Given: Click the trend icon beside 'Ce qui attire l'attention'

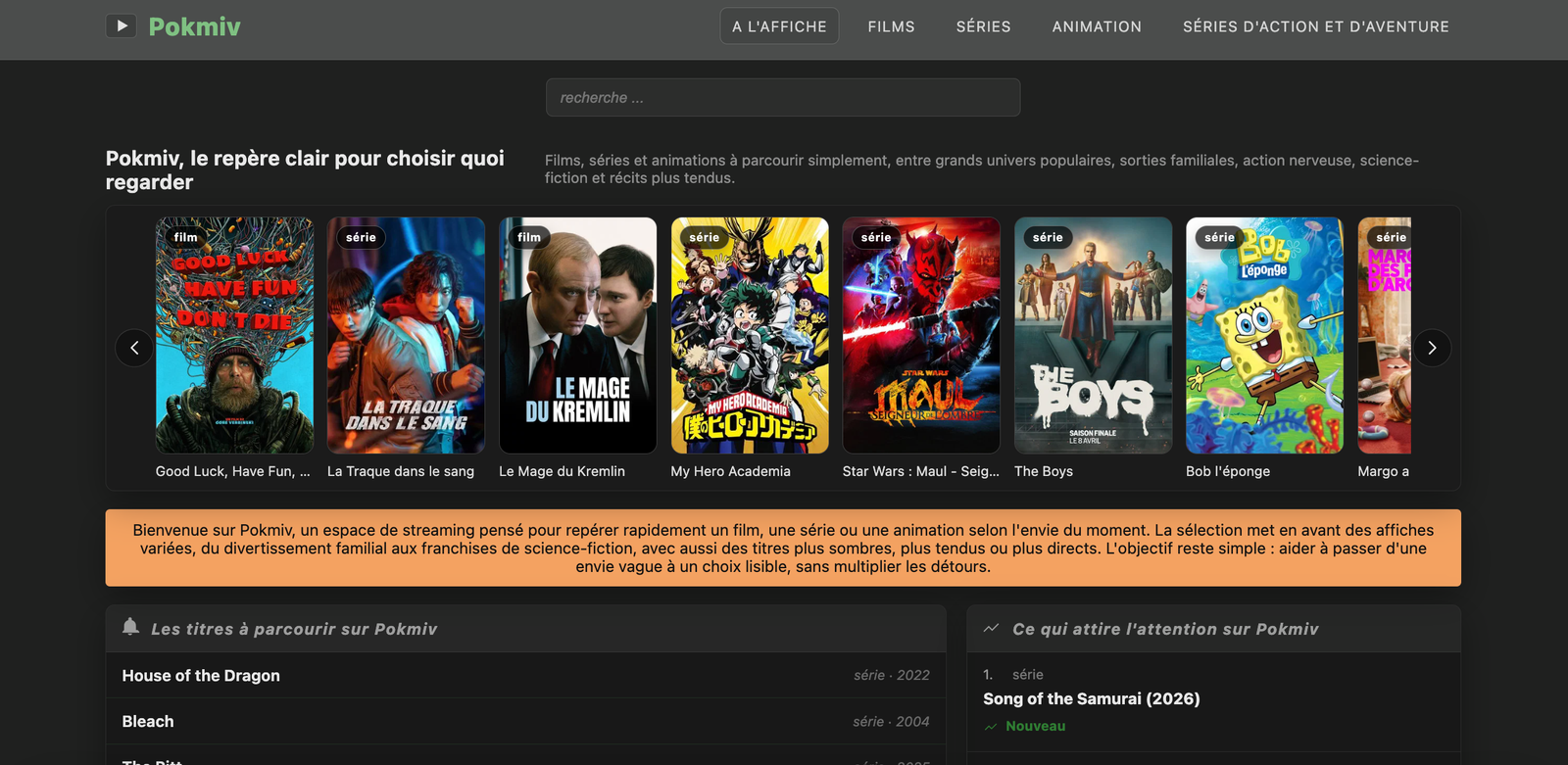Looking at the screenshot, I should 992,628.
